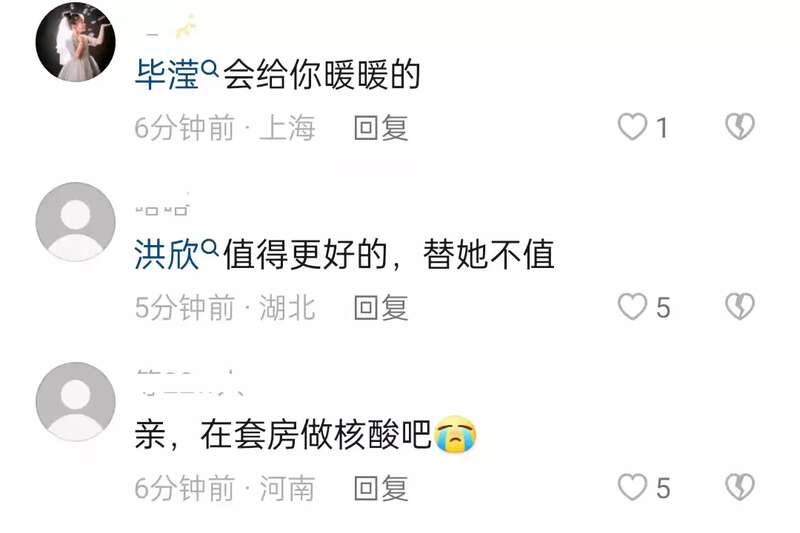The width and height of the screenshot is (800, 533).
Task: Open avatar of the 湖北 commenter
Action: [76, 222]
